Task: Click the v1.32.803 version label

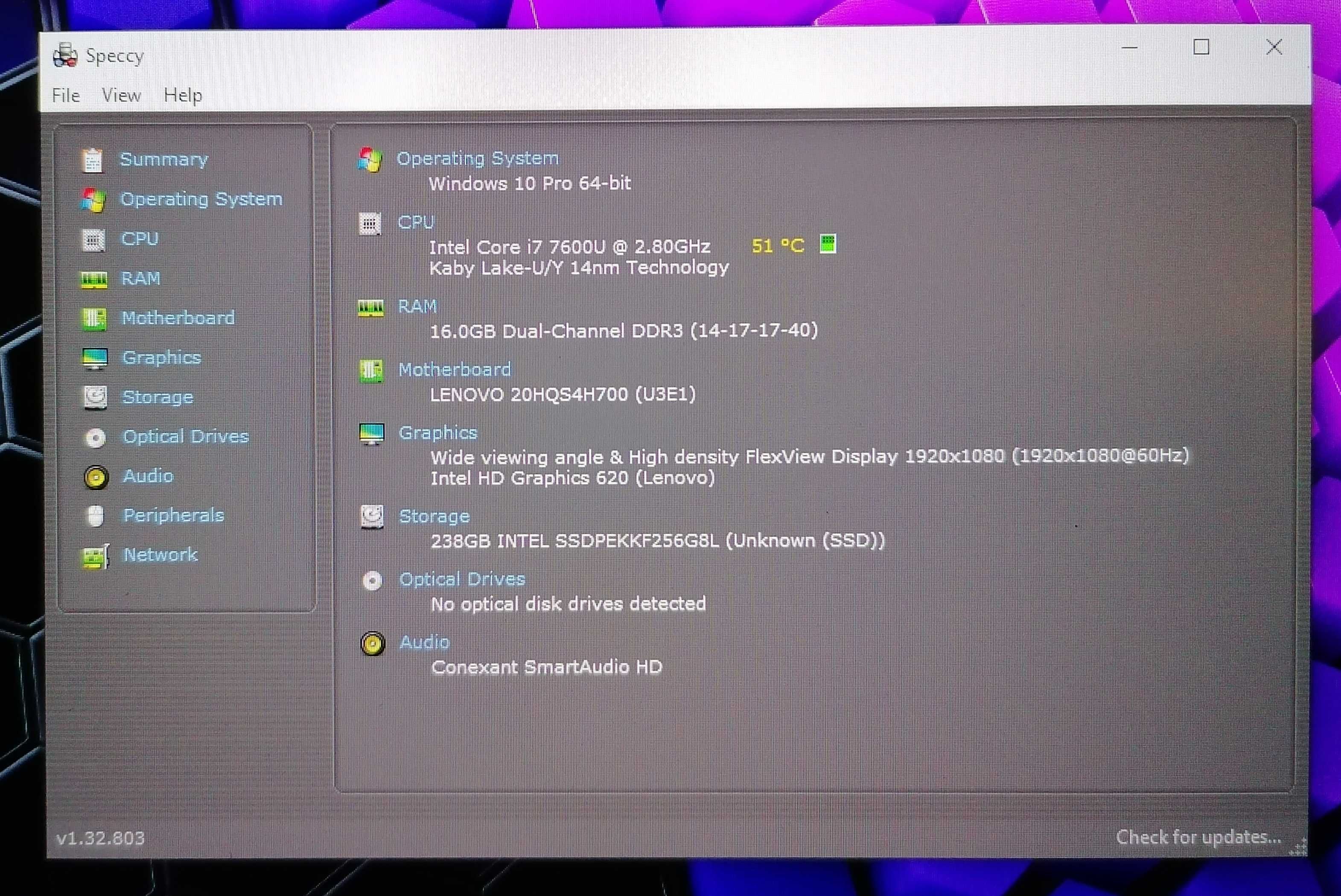Action: pyautogui.click(x=101, y=838)
